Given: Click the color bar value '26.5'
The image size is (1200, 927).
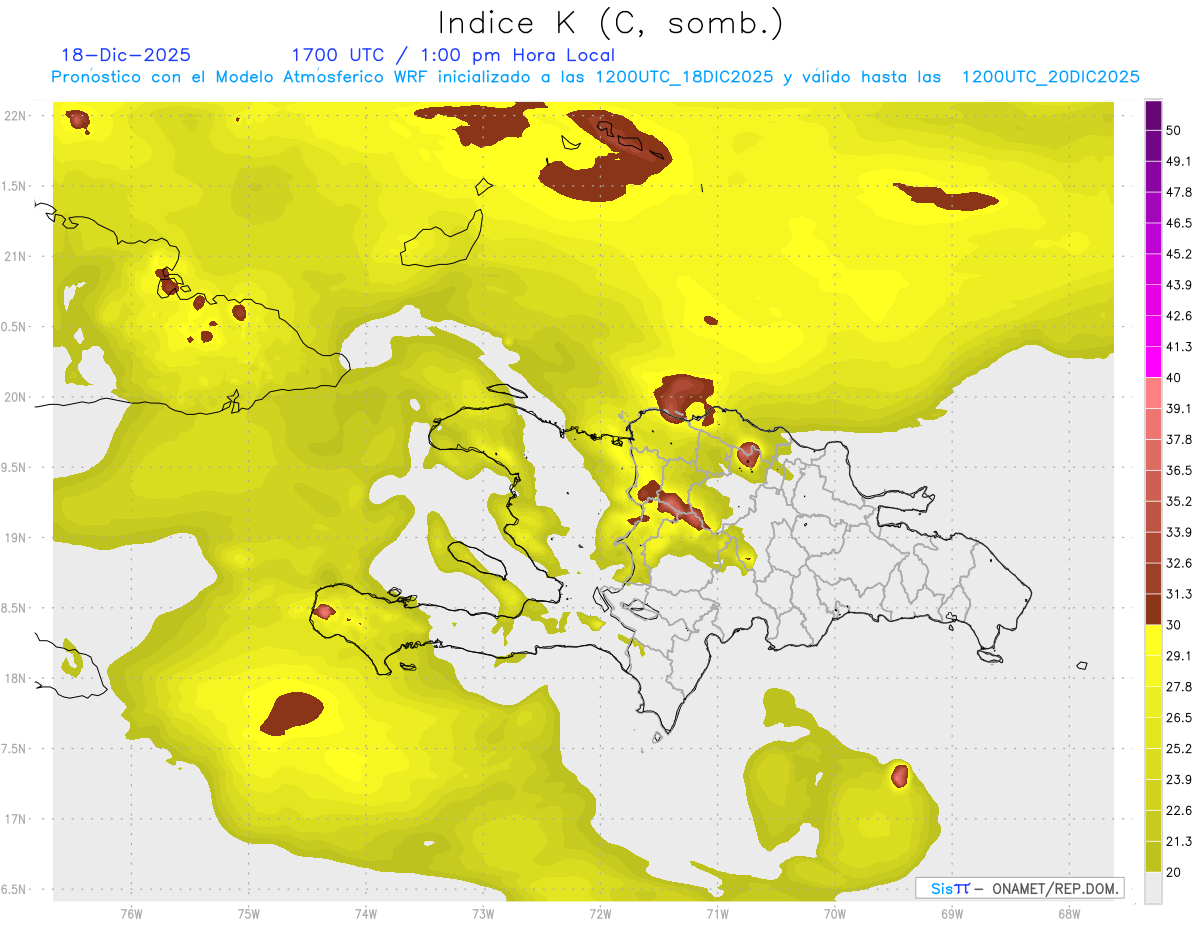Looking at the screenshot, I should pyautogui.click(x=1178, y=718).
